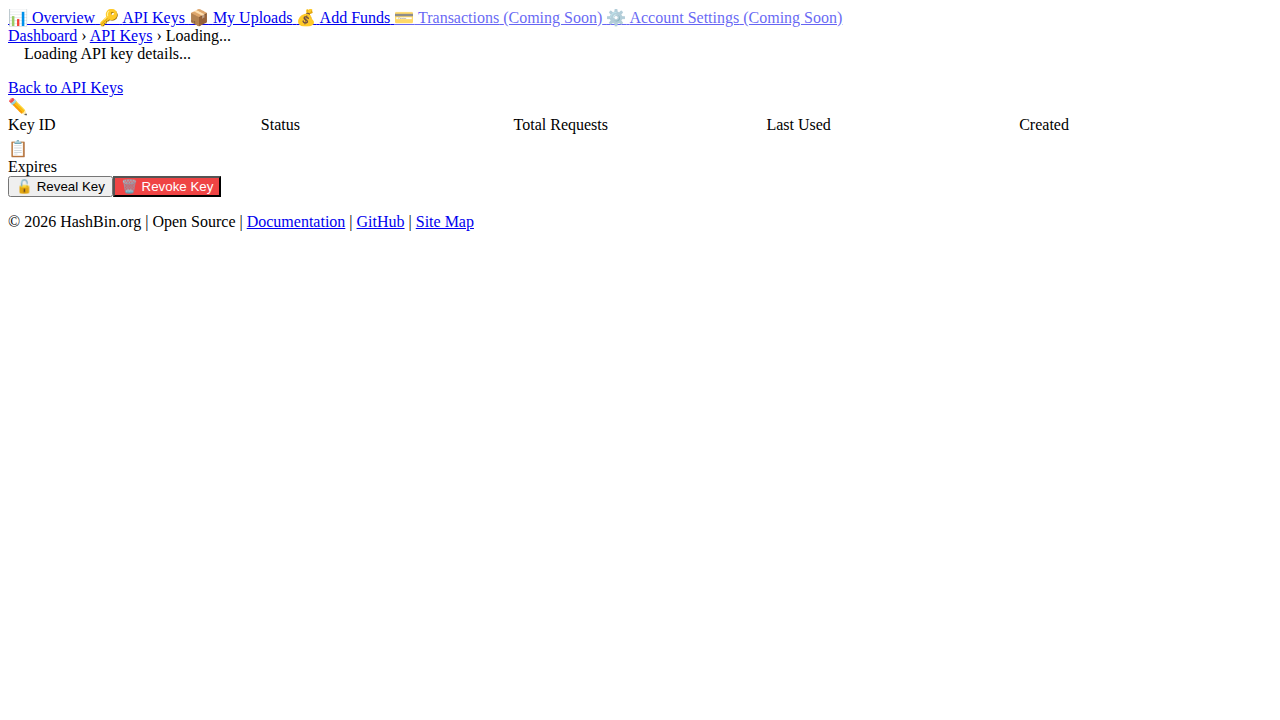
Task: Open the Add Funds page
Action: pos(344,18)
